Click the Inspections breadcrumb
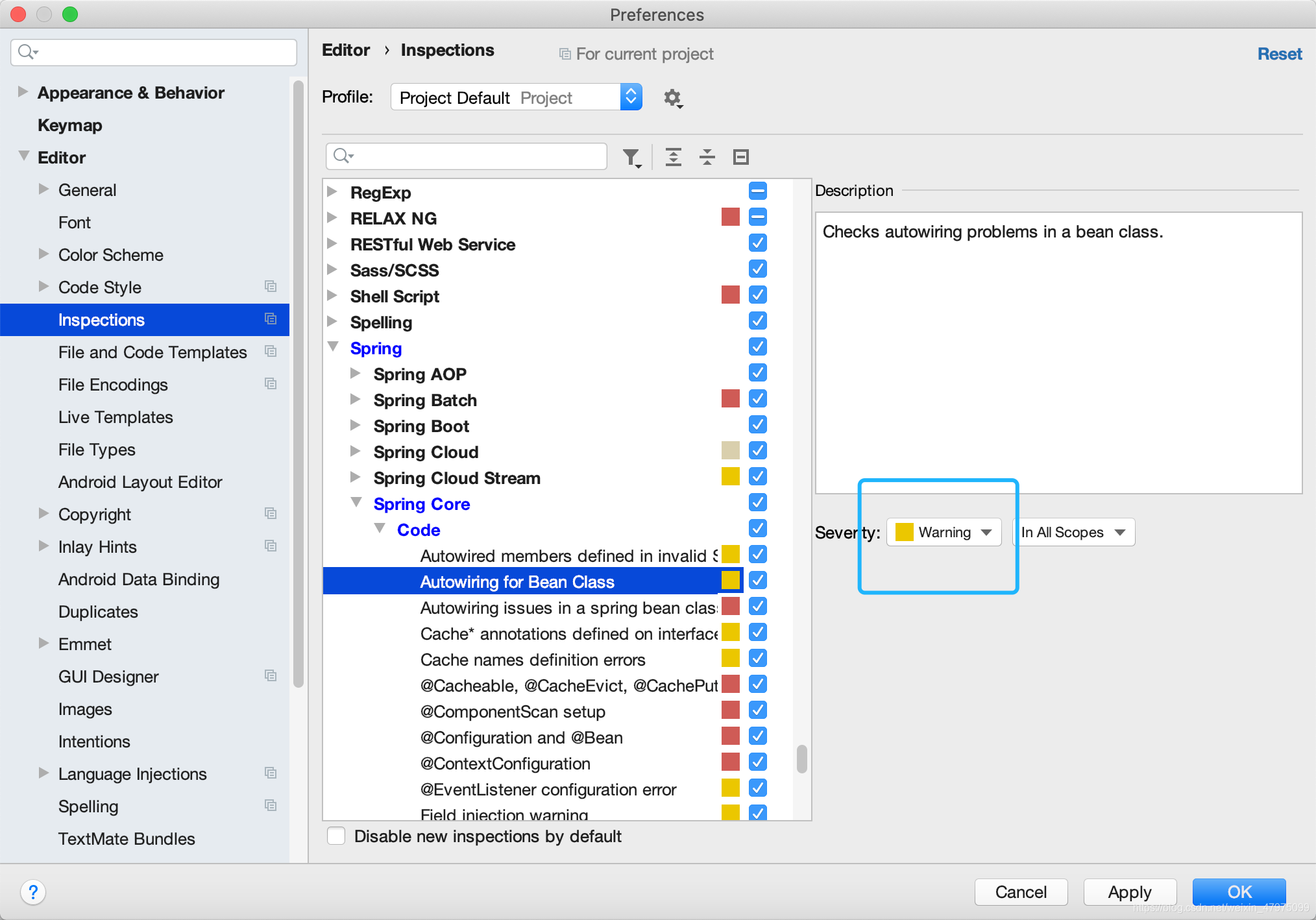The width and height of the screenshot is (1316, 920). coord(447,51)
